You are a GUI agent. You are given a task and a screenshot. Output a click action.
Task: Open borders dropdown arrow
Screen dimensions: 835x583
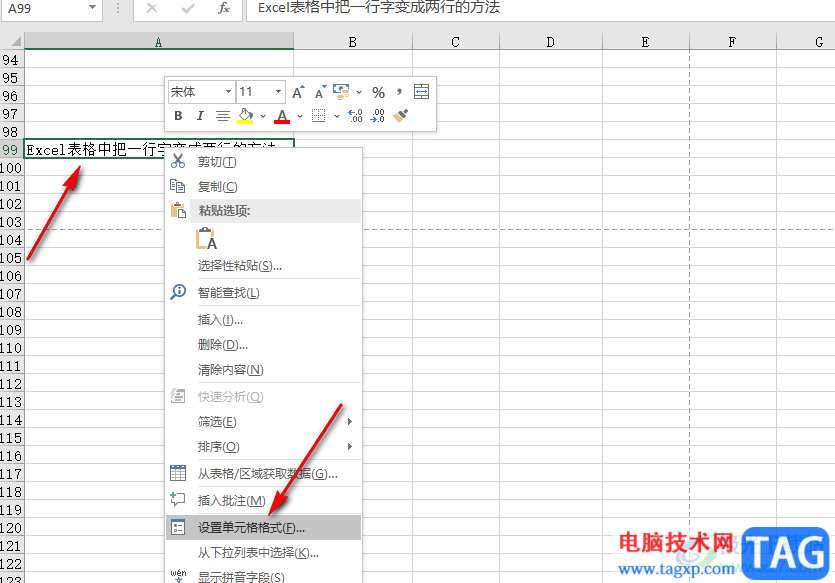[x=337, y=116]
